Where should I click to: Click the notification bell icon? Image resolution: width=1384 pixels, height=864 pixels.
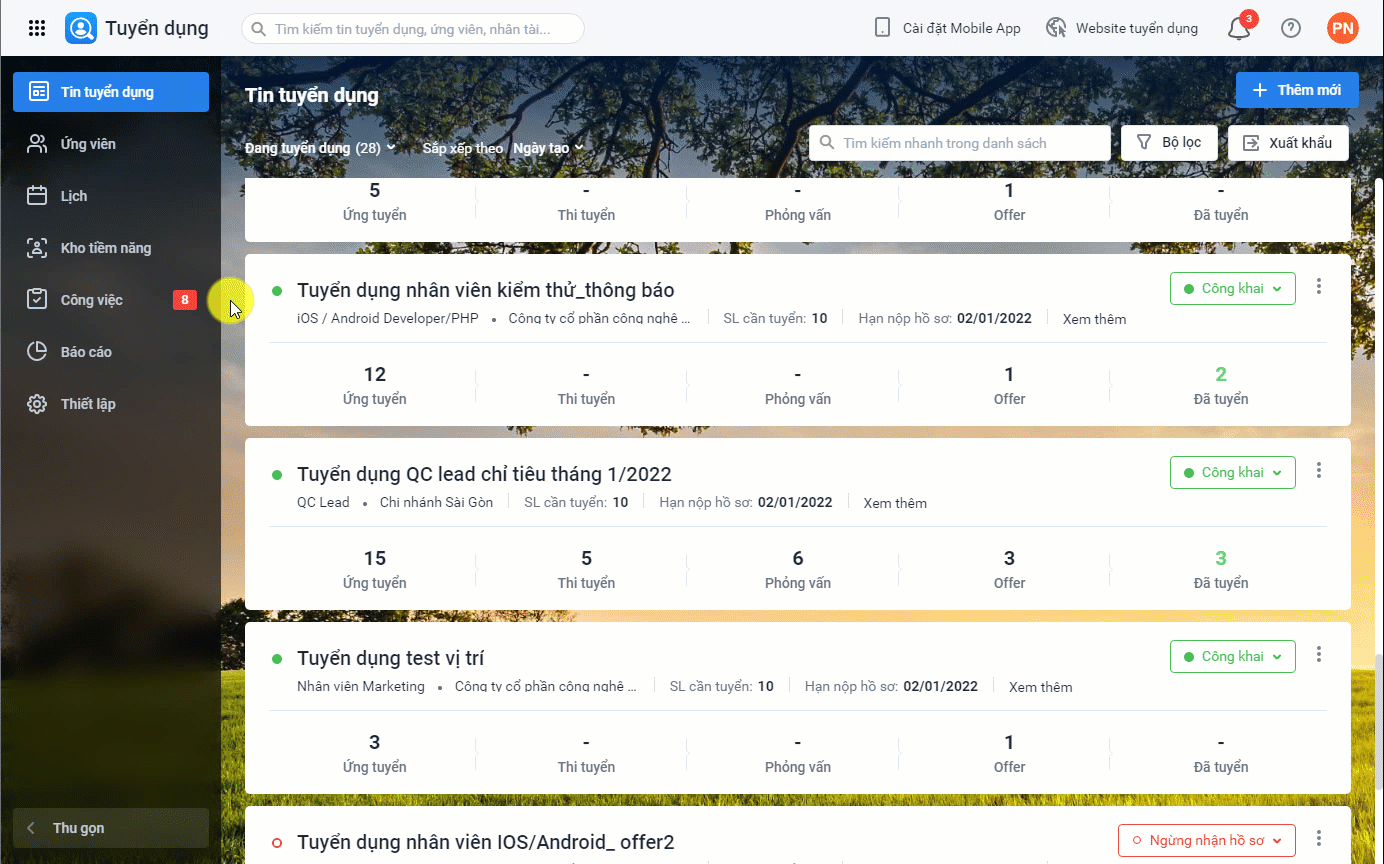[x=1239, y=28]
